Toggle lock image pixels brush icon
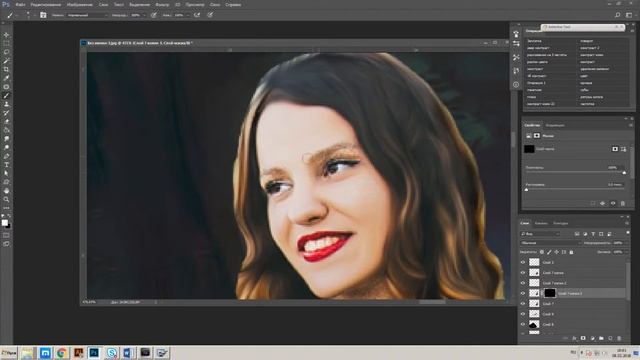This screenshot has height=360, width=640. [x=549, y=252]
